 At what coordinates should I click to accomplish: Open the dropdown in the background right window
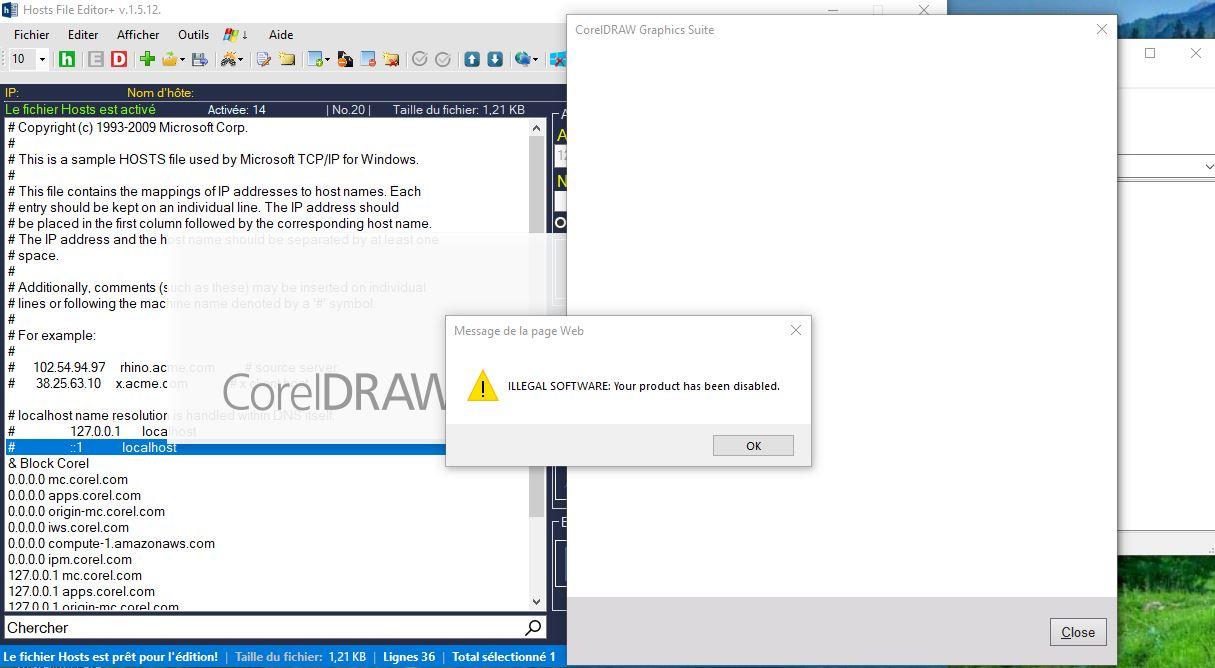tap(1208, 167)
